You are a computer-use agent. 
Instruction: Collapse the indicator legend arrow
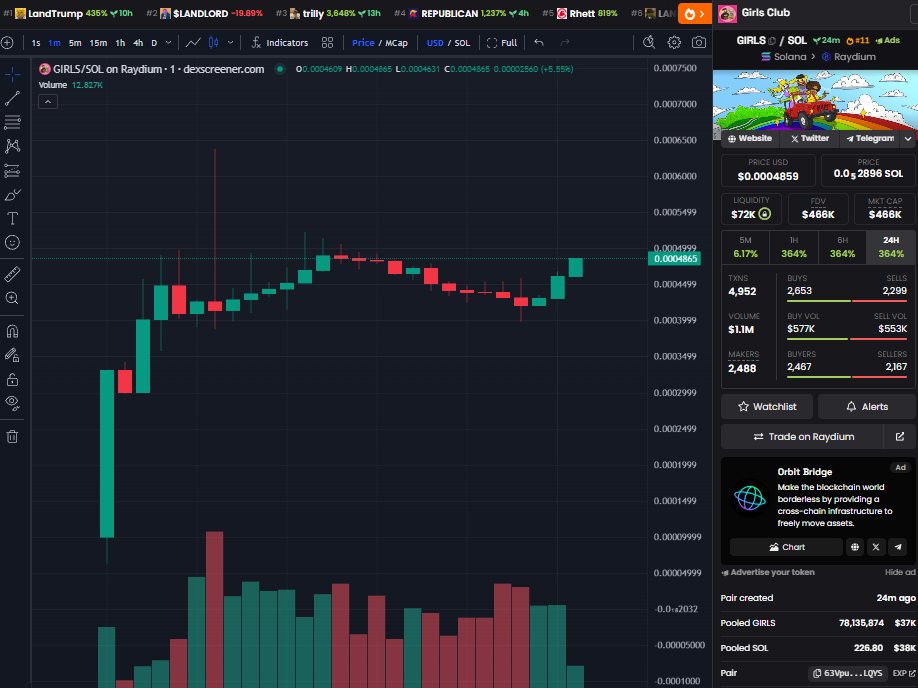pos(48,102)
